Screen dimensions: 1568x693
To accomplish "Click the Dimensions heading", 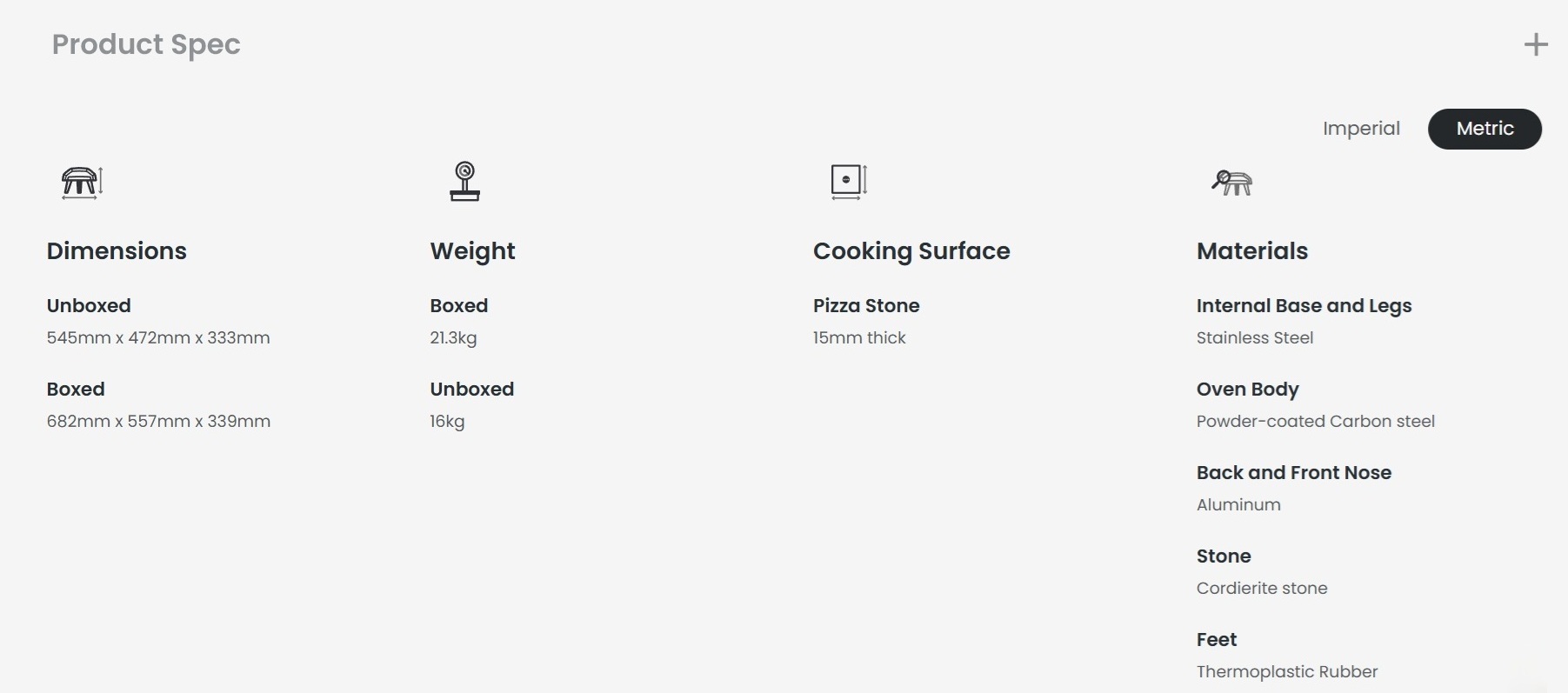I will 117,251.
